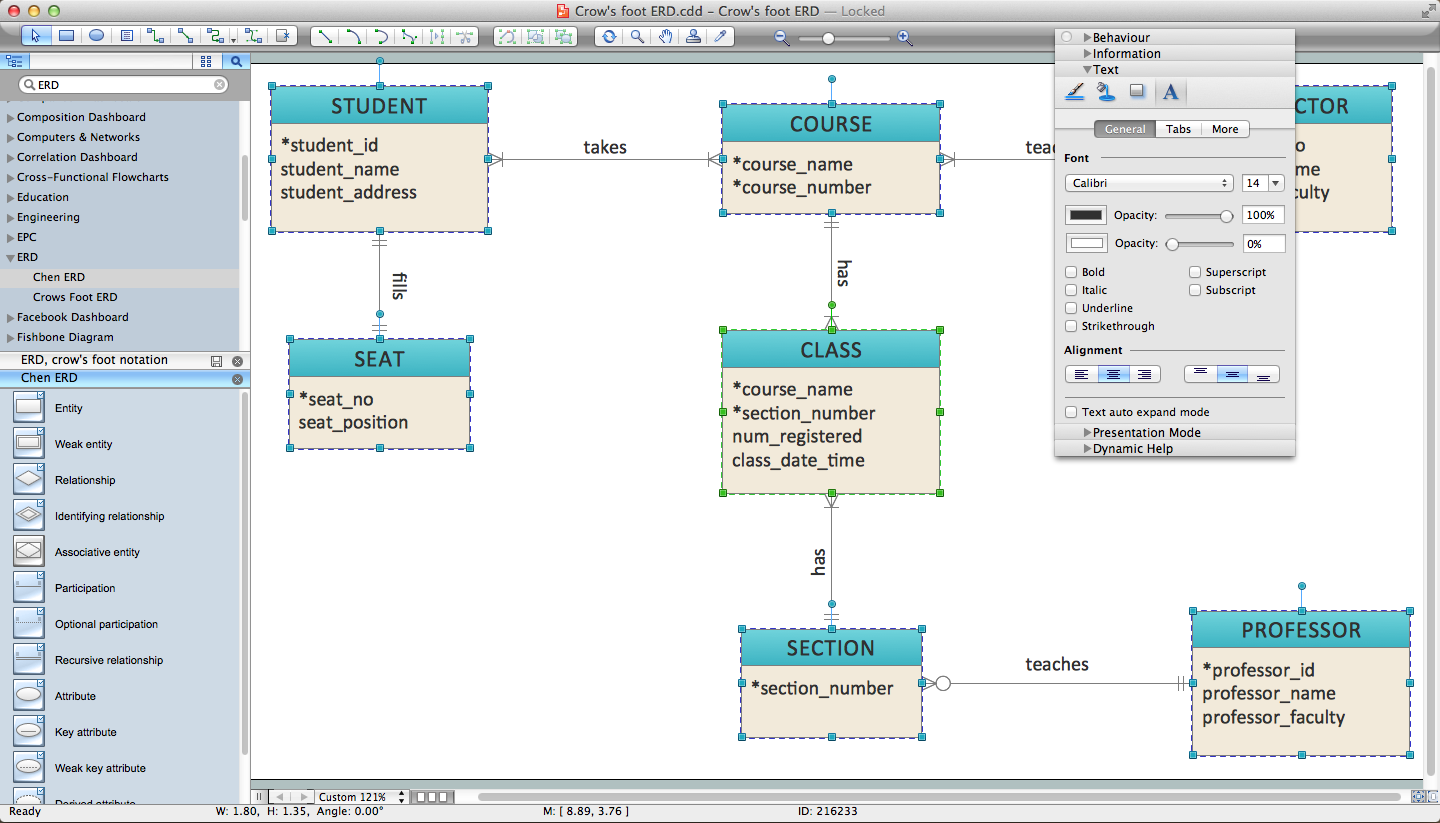Switch to the Tabs tab

coord(1179,128)
